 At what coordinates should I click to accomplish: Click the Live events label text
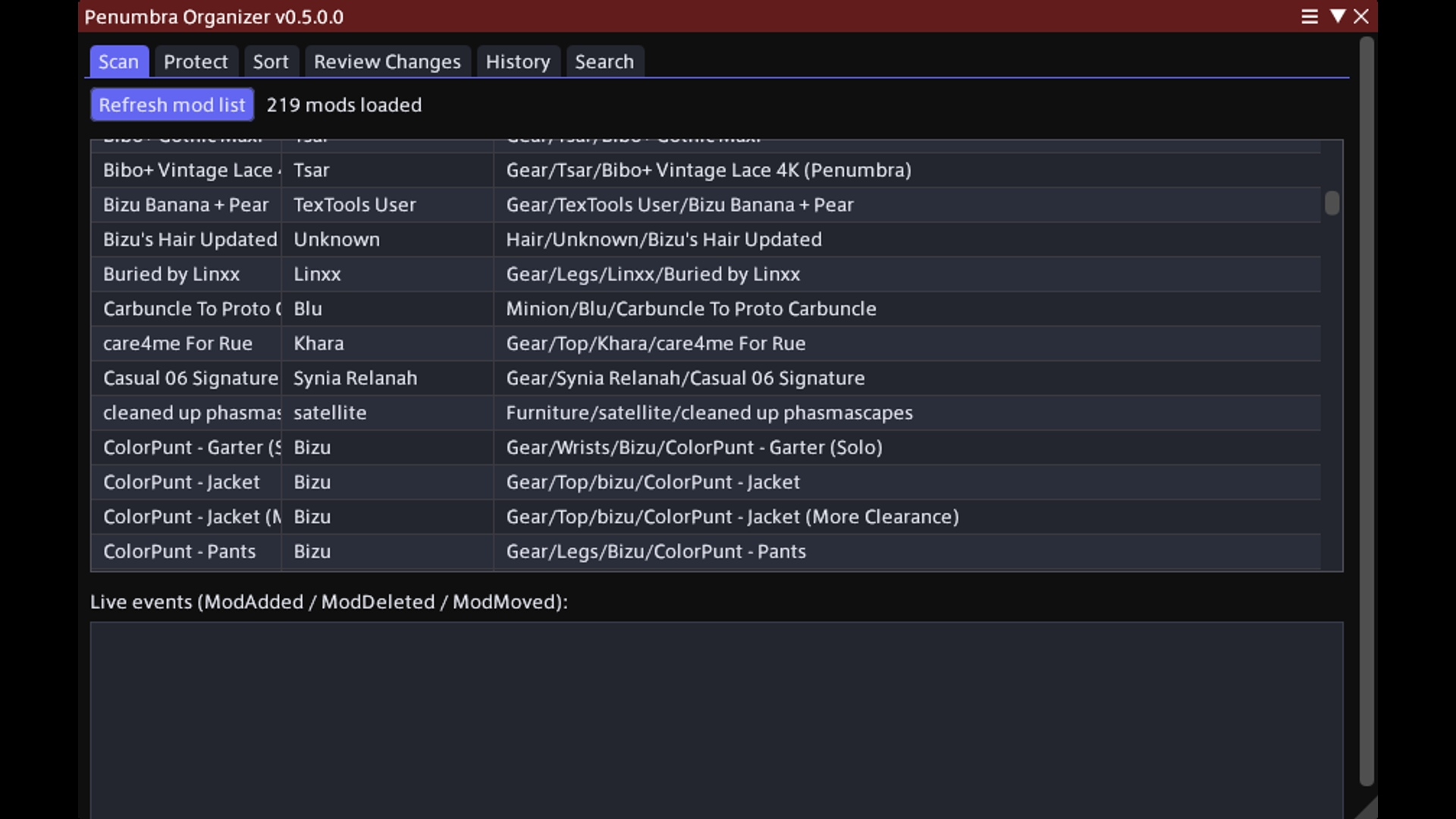click(x=329, y=602)
